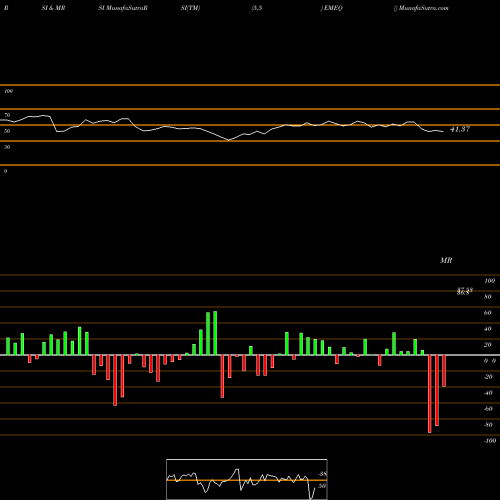The width and height of the screenshot is (500, 500).
Task: Click the first green bar at left edge
Action: click(8, 346)
